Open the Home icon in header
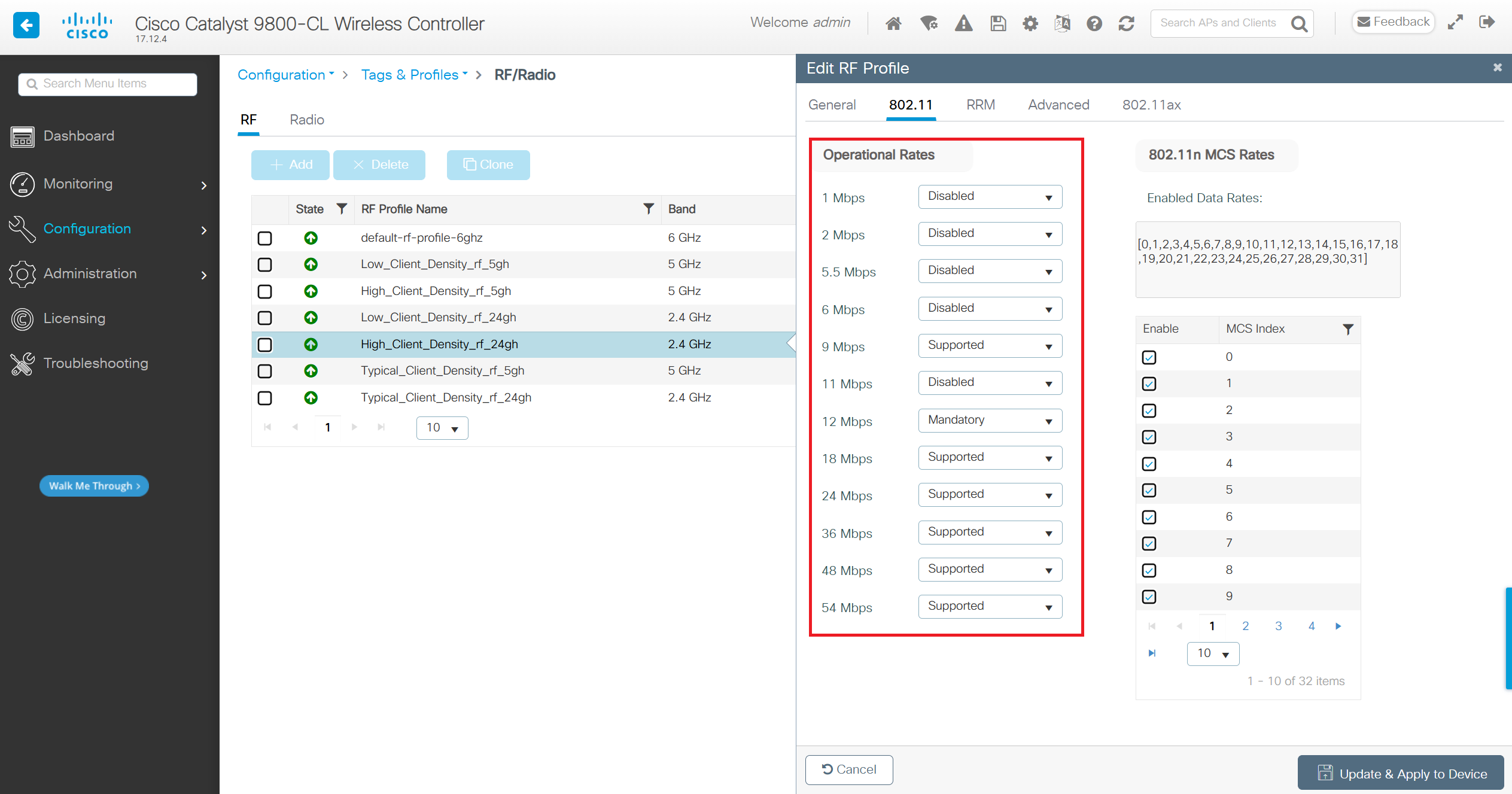1512x794 pixels. [x=893, y=23]
